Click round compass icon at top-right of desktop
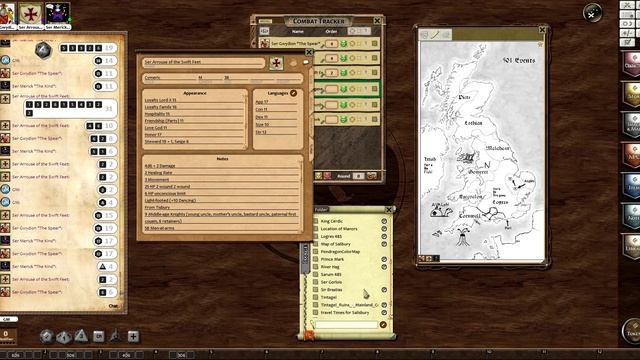Screen dimensions: 640x360 tap(592, 13)
